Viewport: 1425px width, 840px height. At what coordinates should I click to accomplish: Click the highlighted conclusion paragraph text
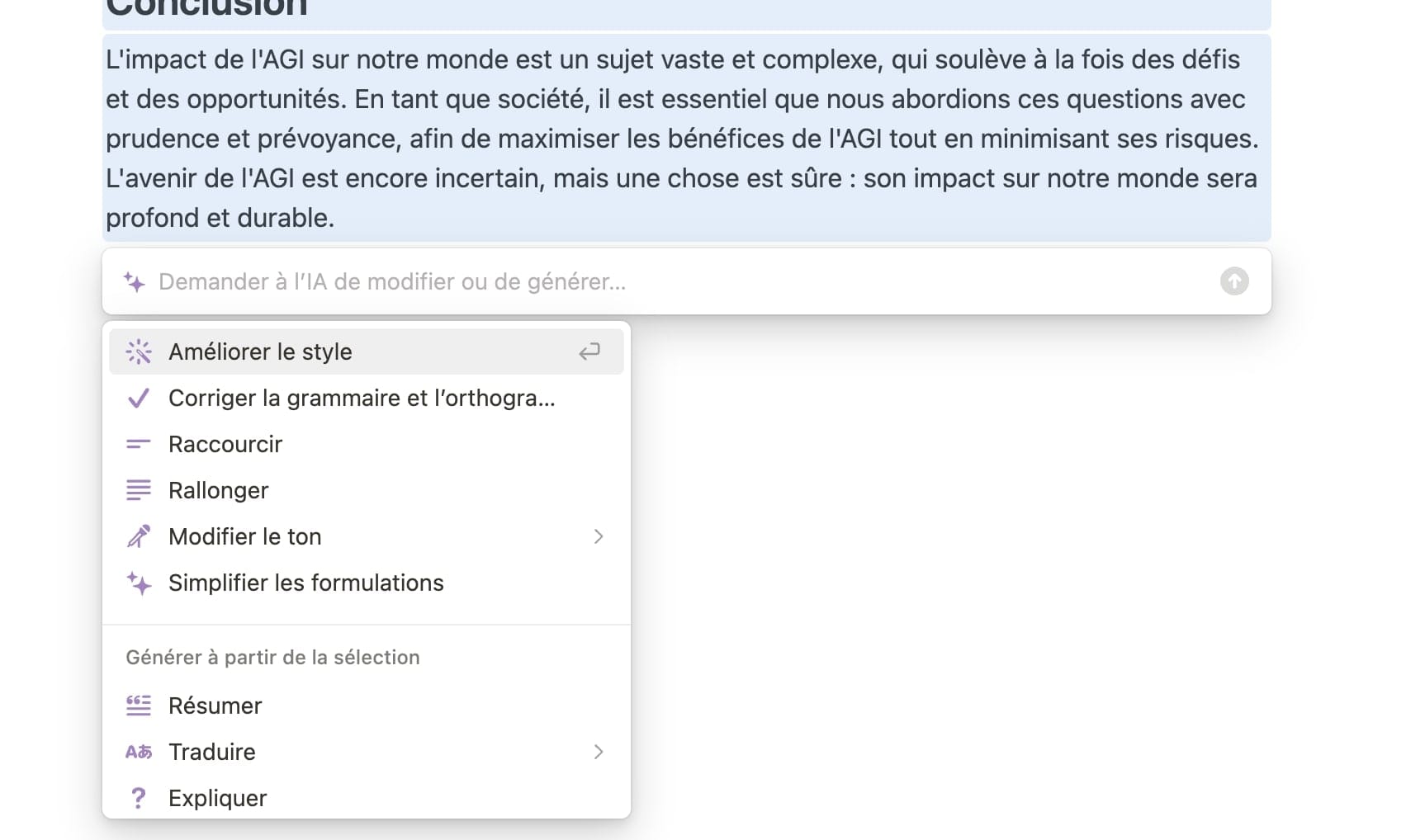[685, 138]
